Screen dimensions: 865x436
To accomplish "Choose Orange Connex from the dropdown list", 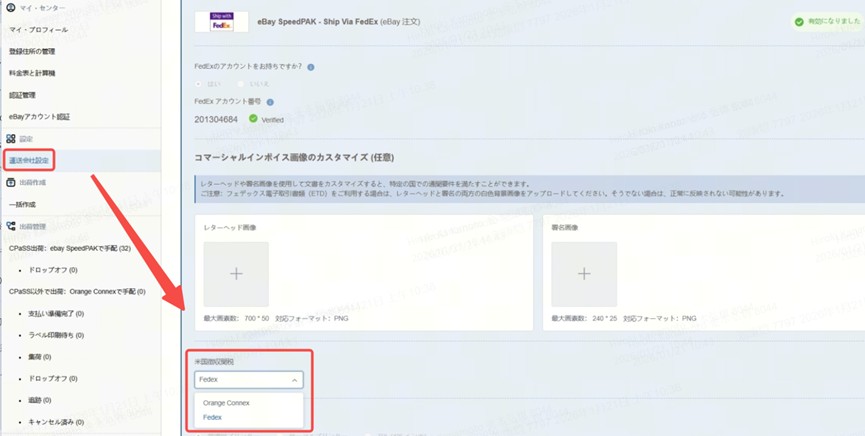I will pos(226,403).
